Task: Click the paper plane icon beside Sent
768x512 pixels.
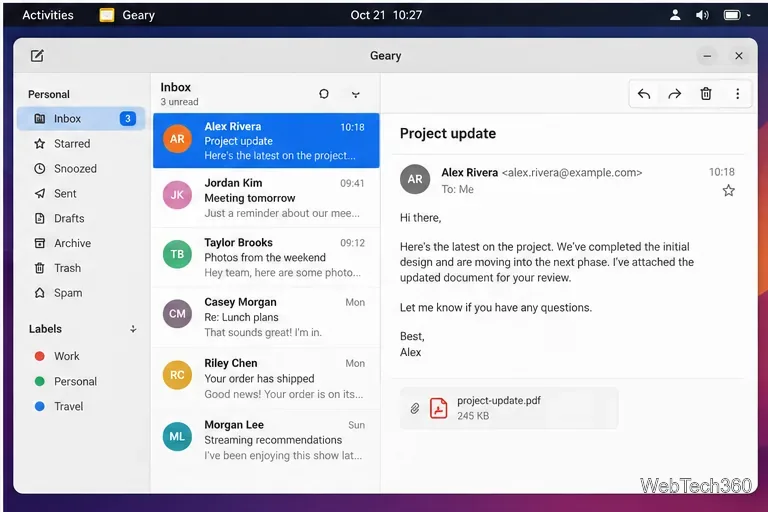Action: pyautogui.click(x=40, y=194)
